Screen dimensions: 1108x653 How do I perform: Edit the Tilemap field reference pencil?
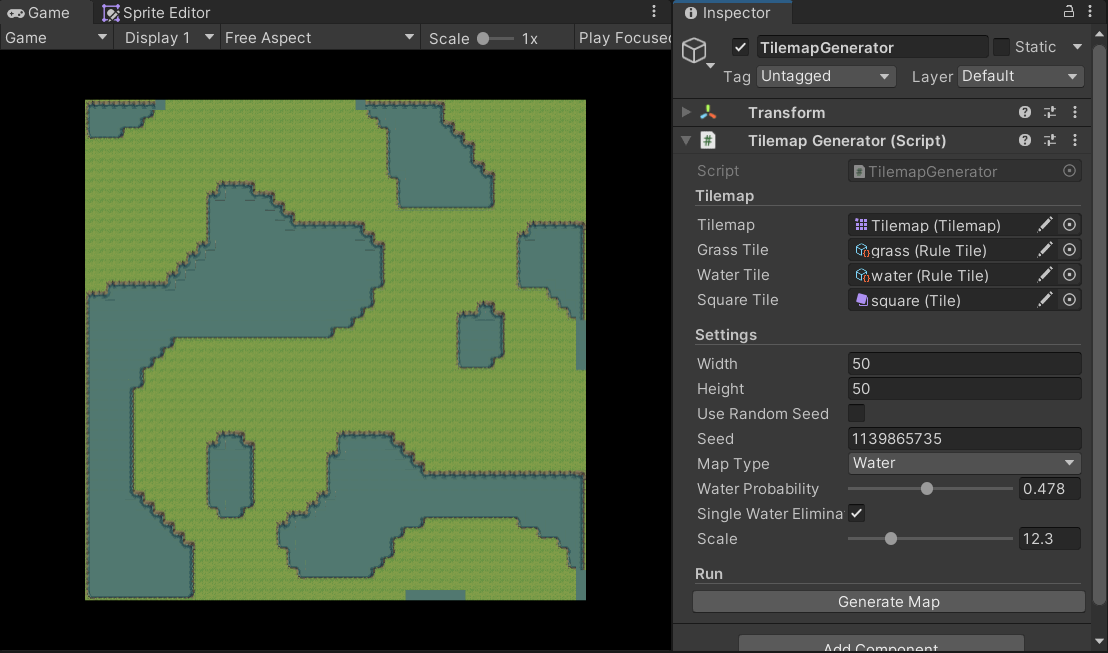(1044, 225)
